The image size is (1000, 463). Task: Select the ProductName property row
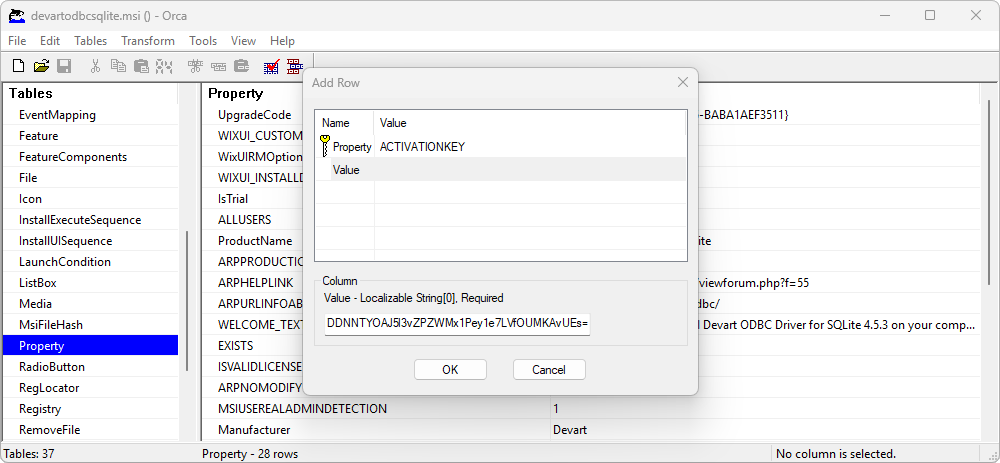click(254, 241)
